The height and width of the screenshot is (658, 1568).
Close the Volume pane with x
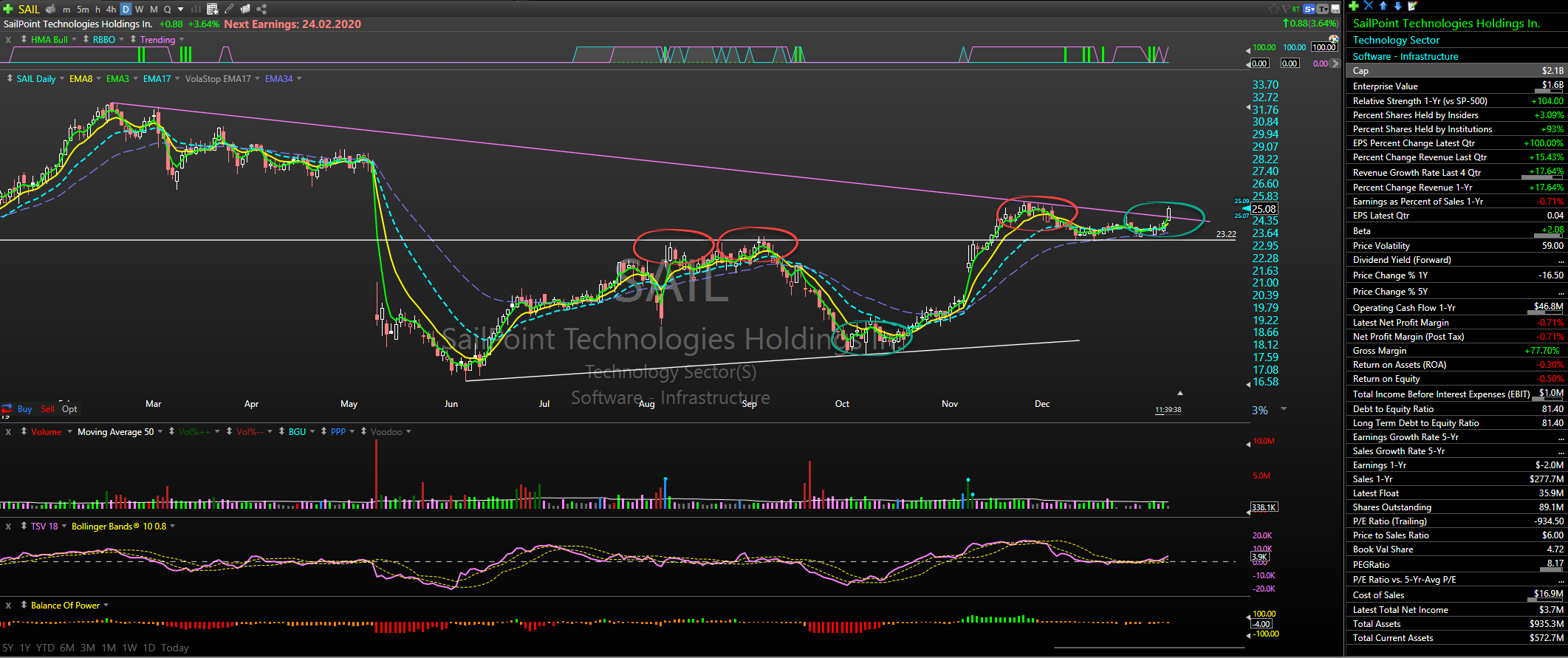click(x=8, y=432)
